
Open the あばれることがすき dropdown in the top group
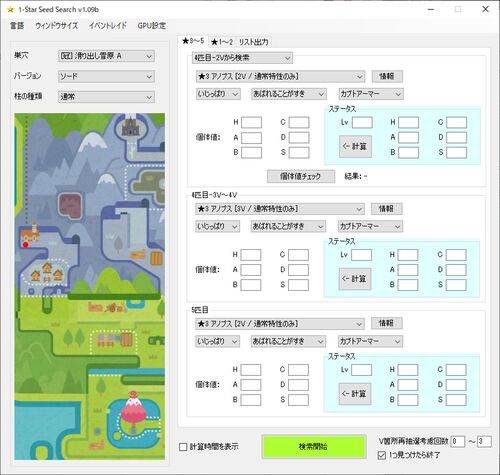tap(289, 94)
